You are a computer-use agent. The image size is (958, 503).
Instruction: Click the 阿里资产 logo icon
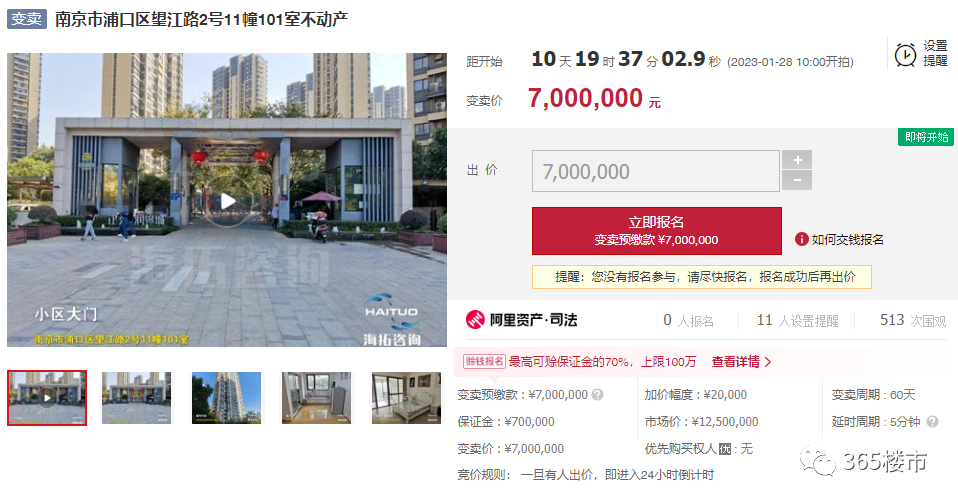tap(475, 320)
